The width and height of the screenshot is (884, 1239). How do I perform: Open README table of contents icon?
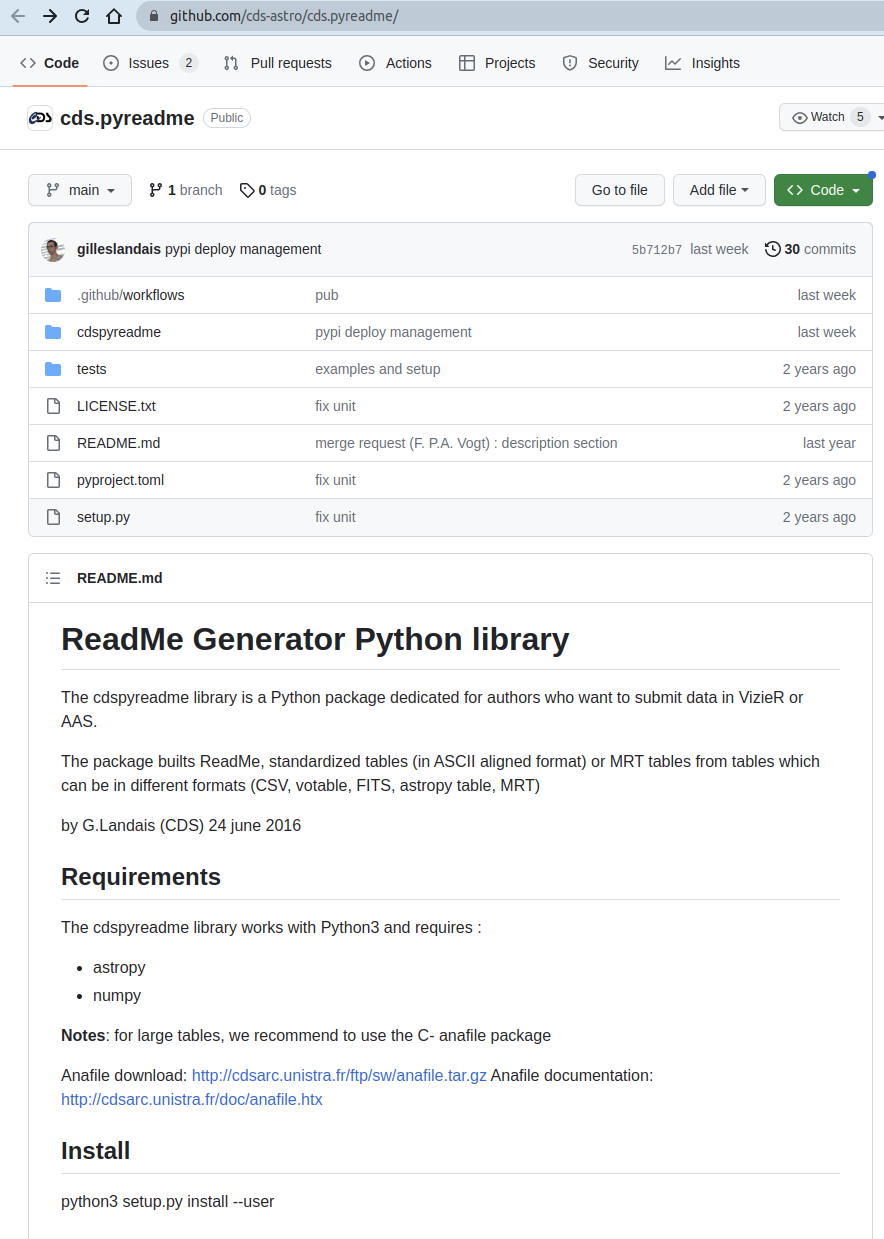[54, 578]
